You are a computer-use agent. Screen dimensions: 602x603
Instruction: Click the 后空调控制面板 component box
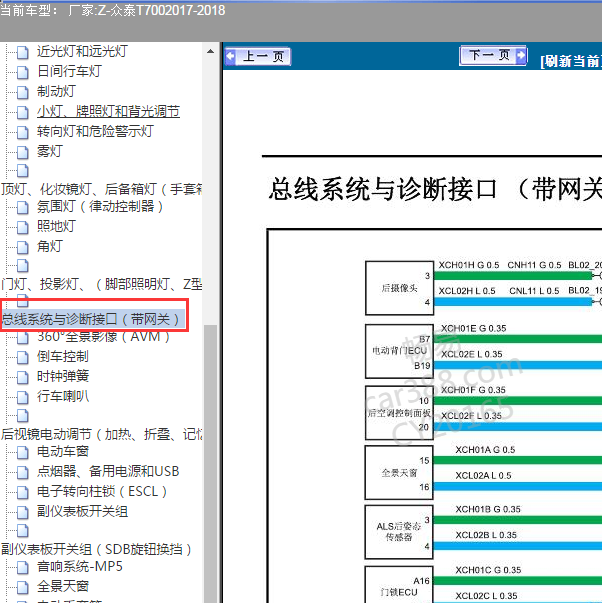(x=399, y=413)
